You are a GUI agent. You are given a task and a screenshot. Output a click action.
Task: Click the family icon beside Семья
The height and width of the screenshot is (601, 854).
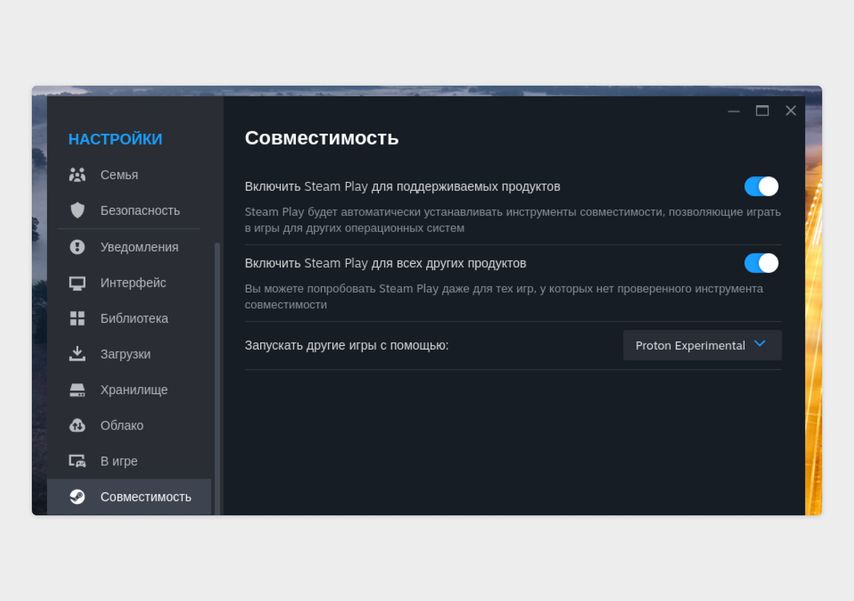(77, 175)
